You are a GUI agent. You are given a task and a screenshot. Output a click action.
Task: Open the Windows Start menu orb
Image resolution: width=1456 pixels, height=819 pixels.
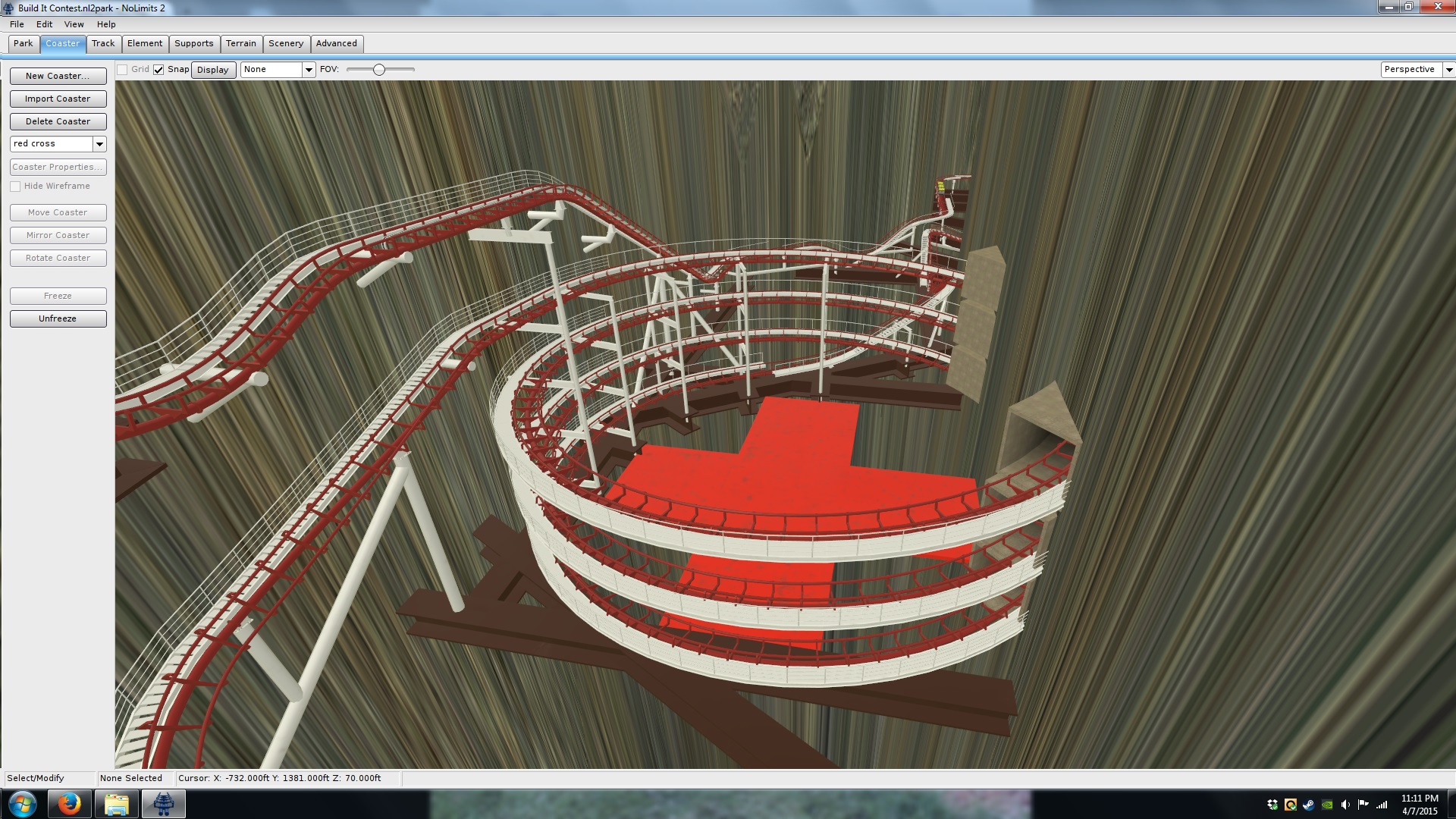(x=22, y=804)
